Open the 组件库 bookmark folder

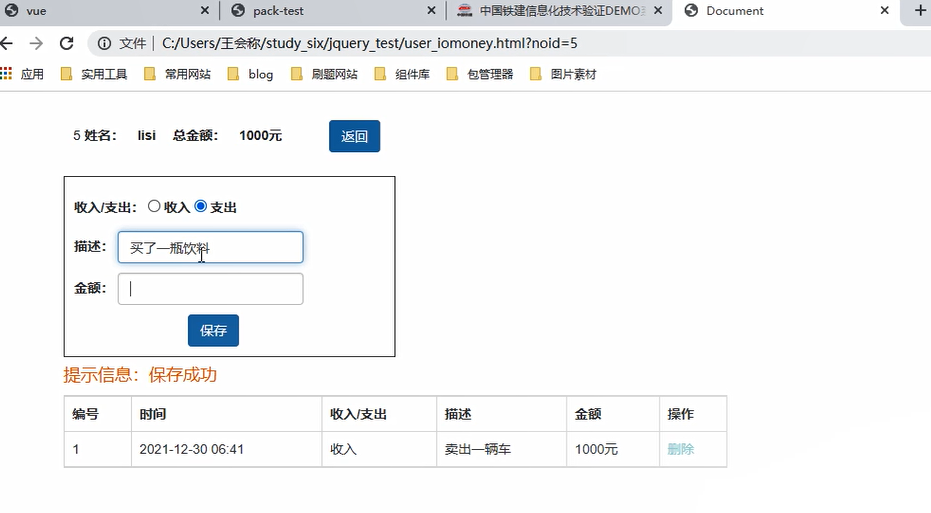pyautogui.click(x=402, y=74)
